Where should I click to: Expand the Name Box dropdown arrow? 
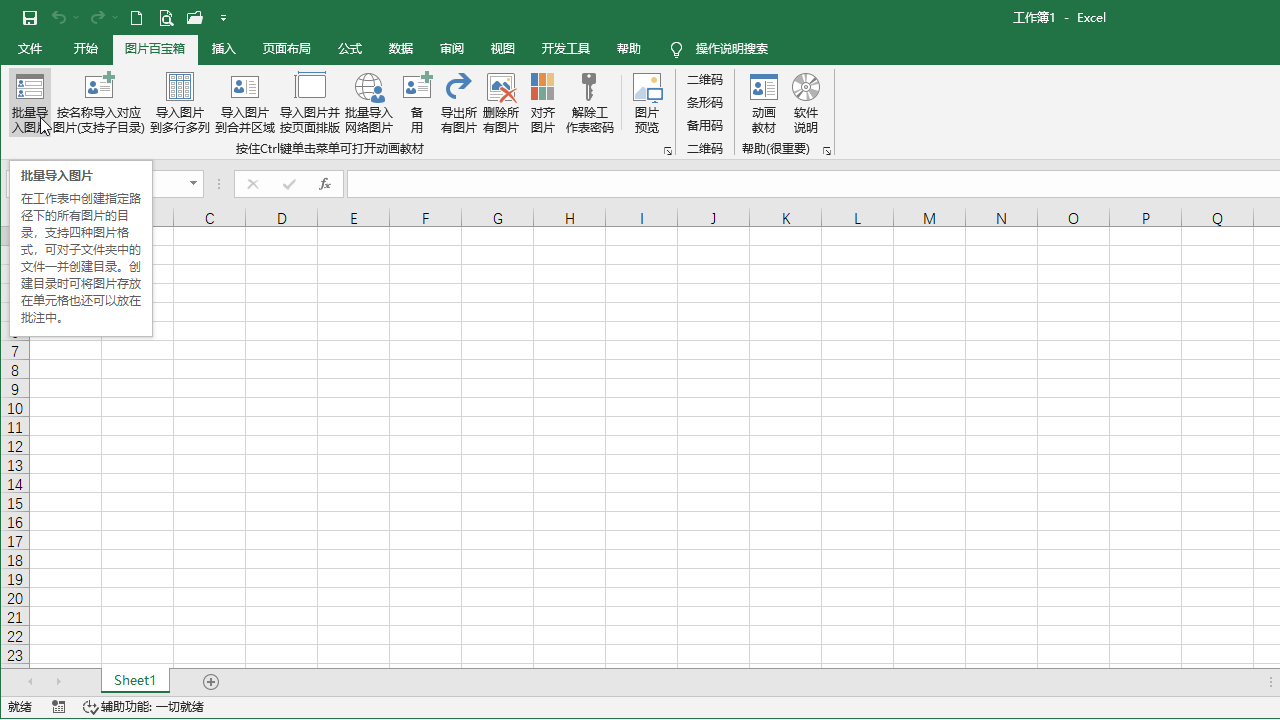click(x=193, y=184)
